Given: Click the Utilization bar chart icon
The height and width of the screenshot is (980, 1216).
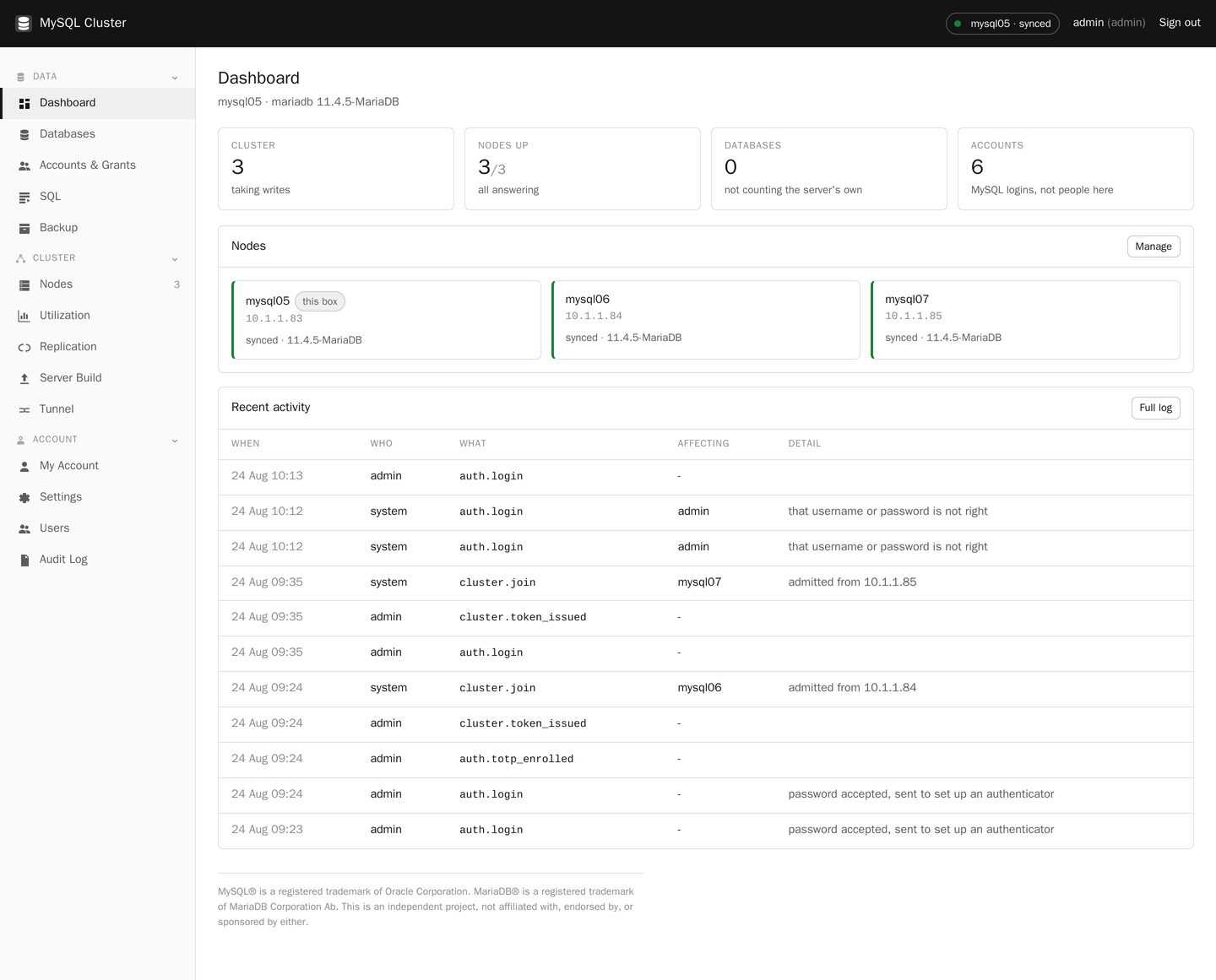Looking at the screenshot, I should [24, 316].
